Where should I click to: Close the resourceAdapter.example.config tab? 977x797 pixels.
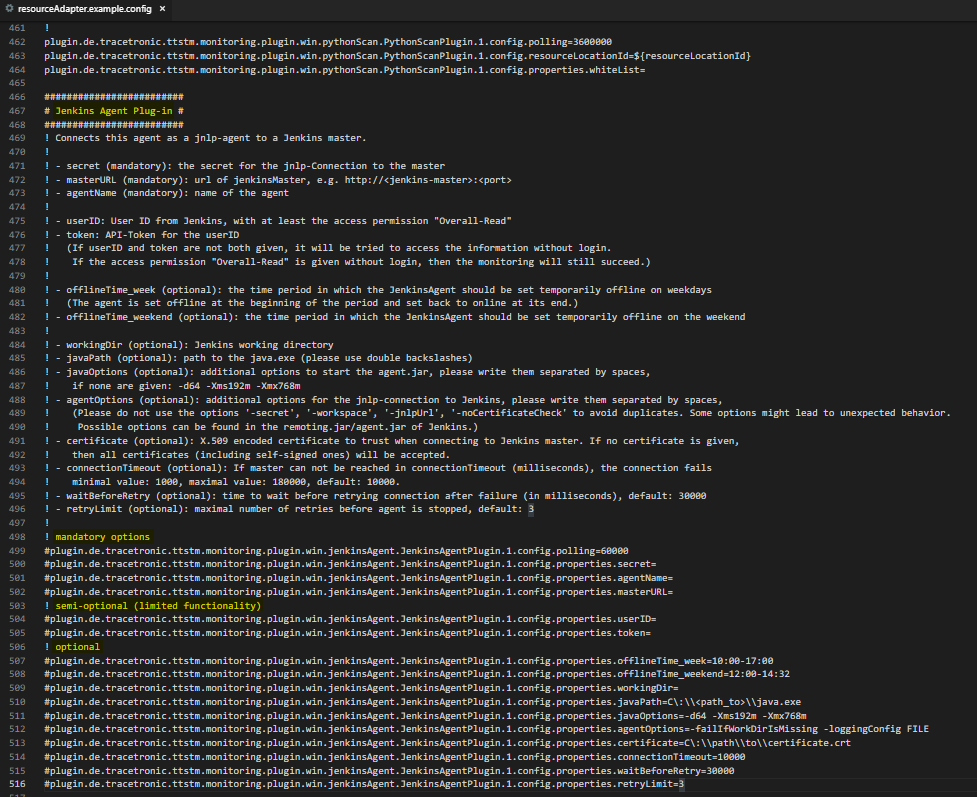(162, 7)
